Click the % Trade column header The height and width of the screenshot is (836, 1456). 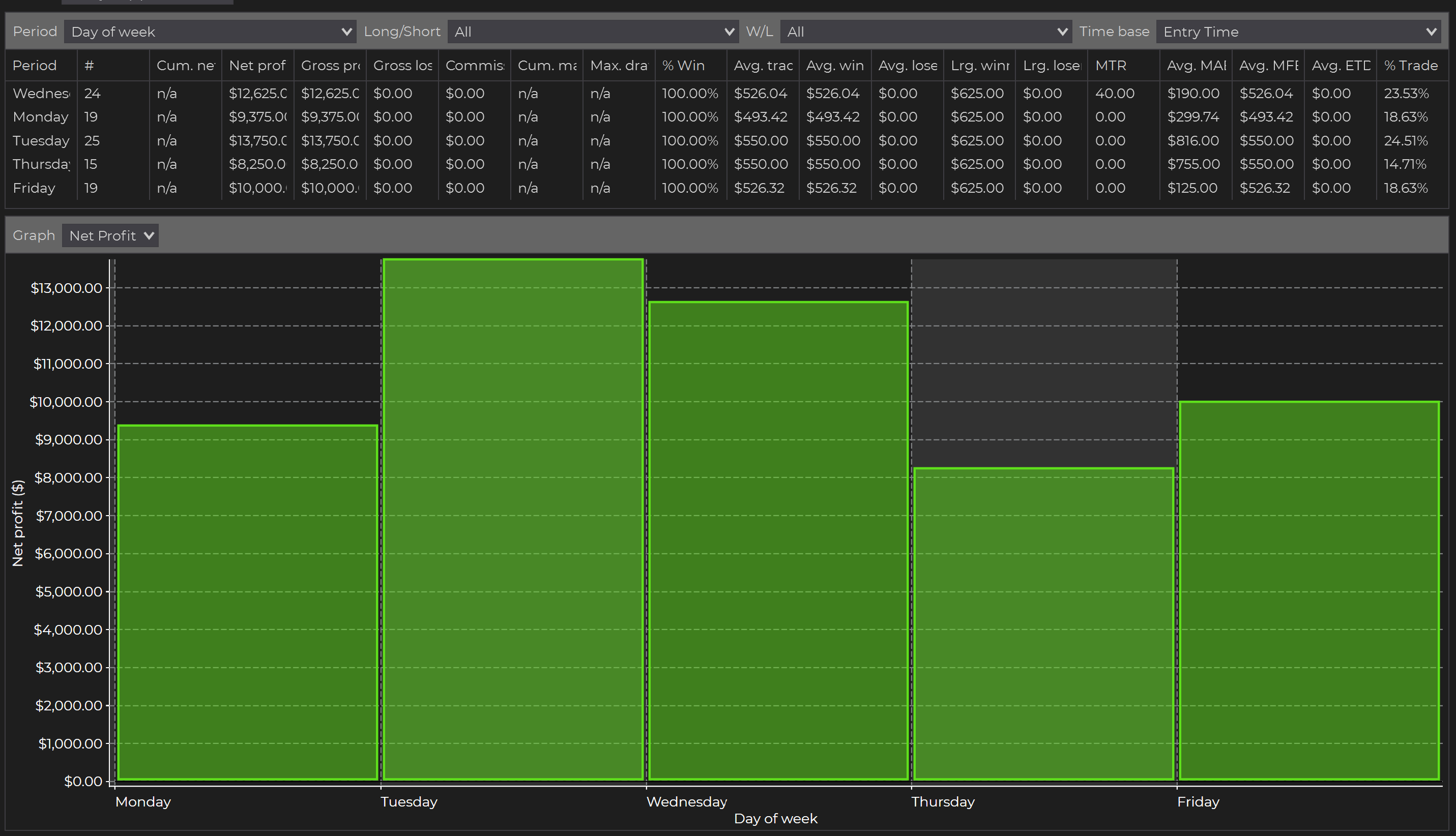click(x=1411, y=66)
